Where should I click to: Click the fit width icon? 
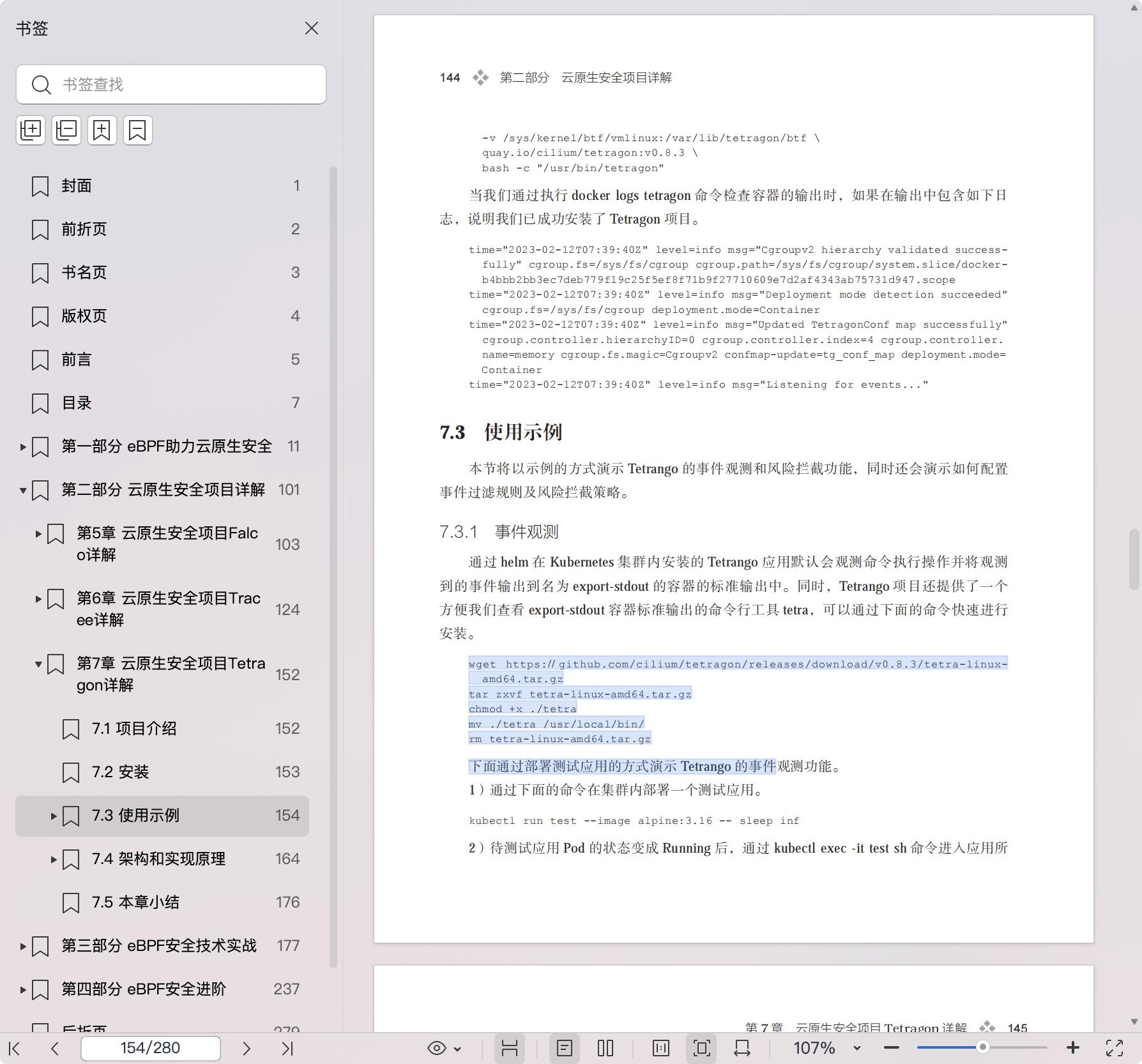click(x=742, y=1048)
